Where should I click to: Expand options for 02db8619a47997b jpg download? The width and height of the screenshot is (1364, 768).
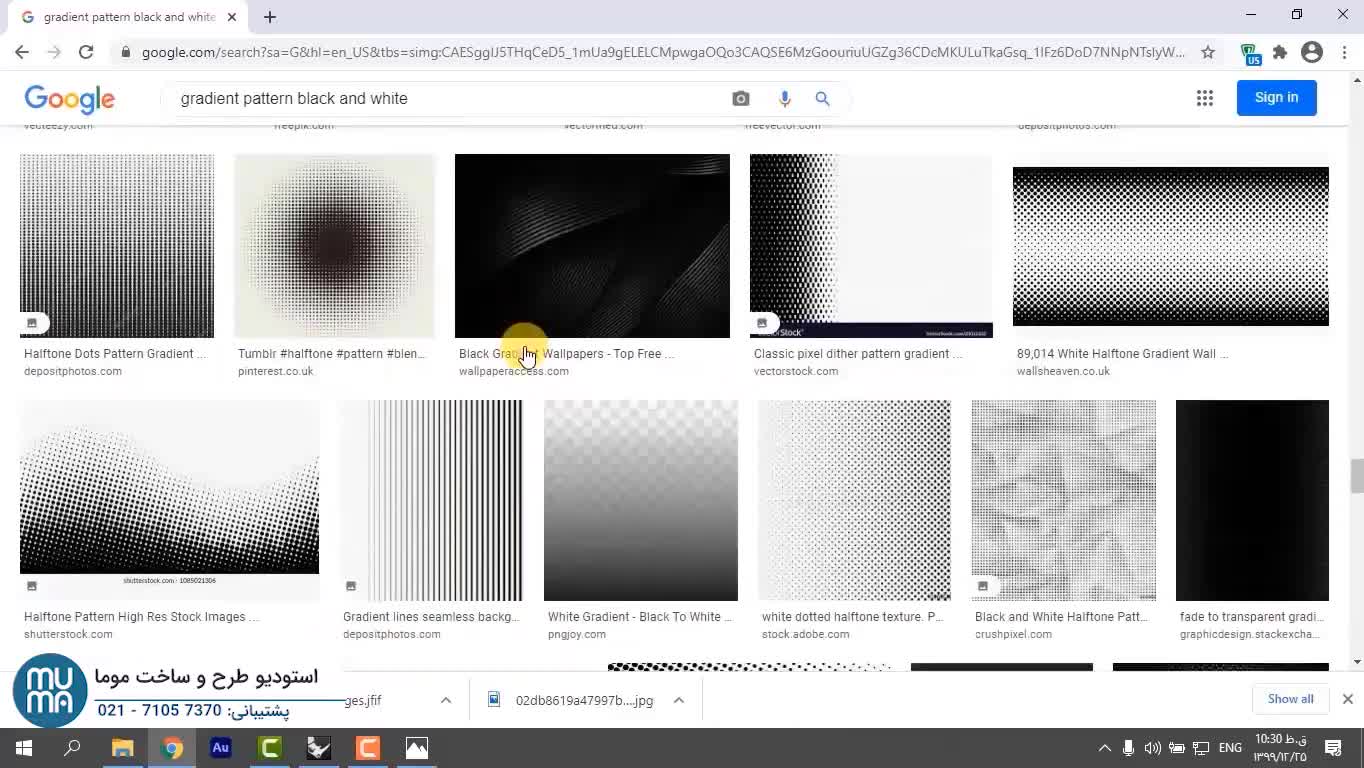click(678, 700)
